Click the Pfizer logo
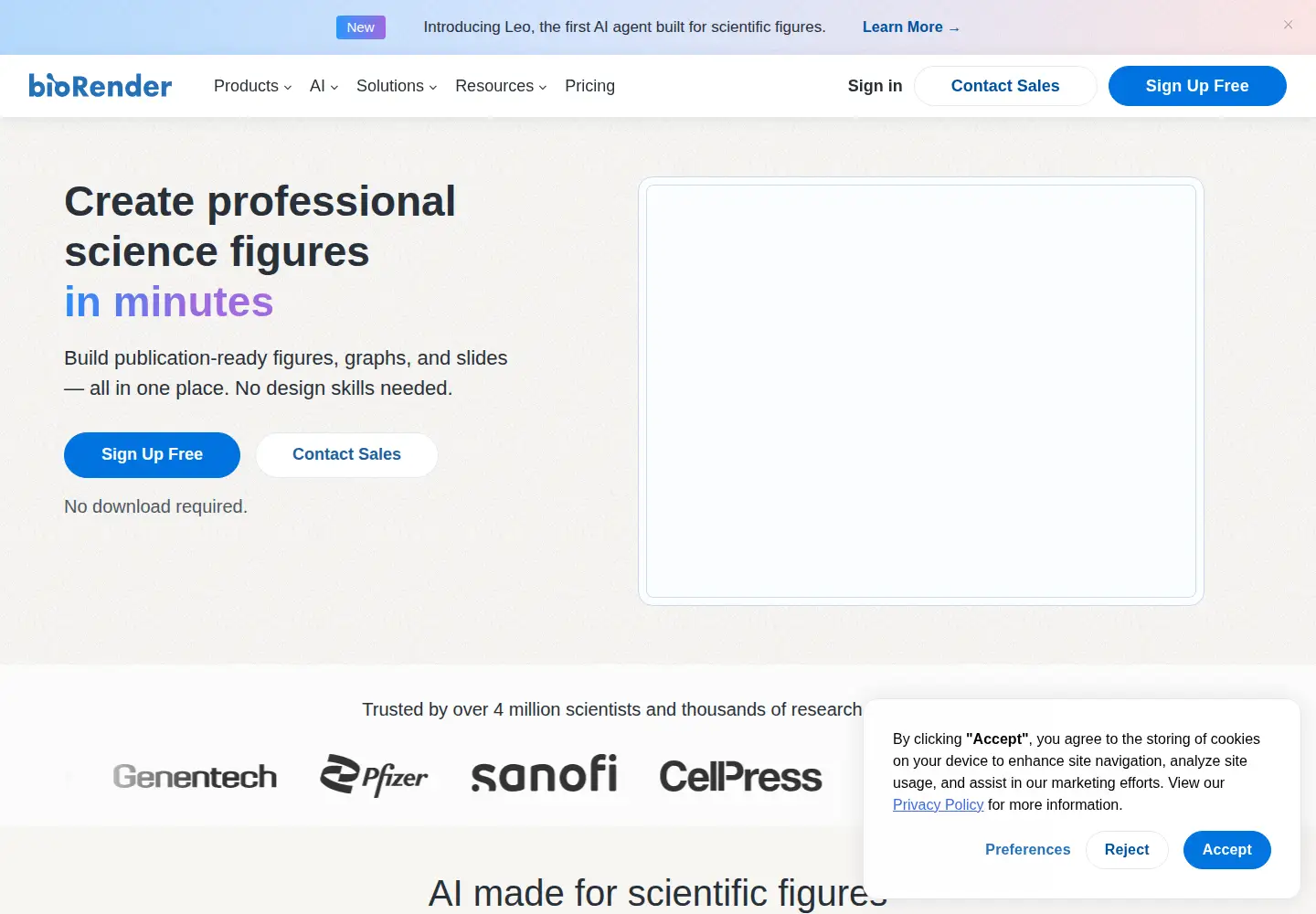 pos(374,776)
